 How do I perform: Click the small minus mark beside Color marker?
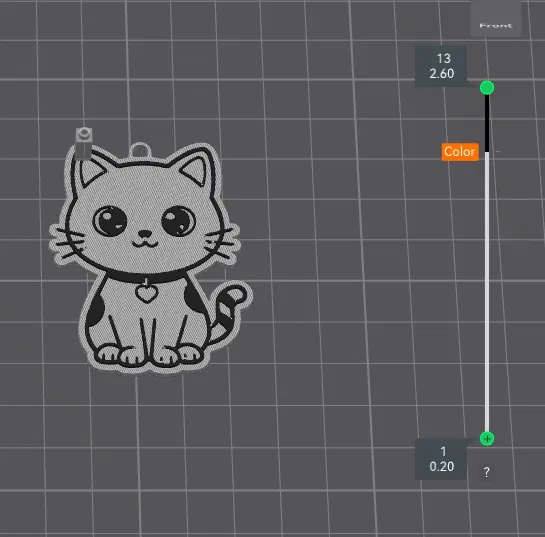(x=498, y=152)
